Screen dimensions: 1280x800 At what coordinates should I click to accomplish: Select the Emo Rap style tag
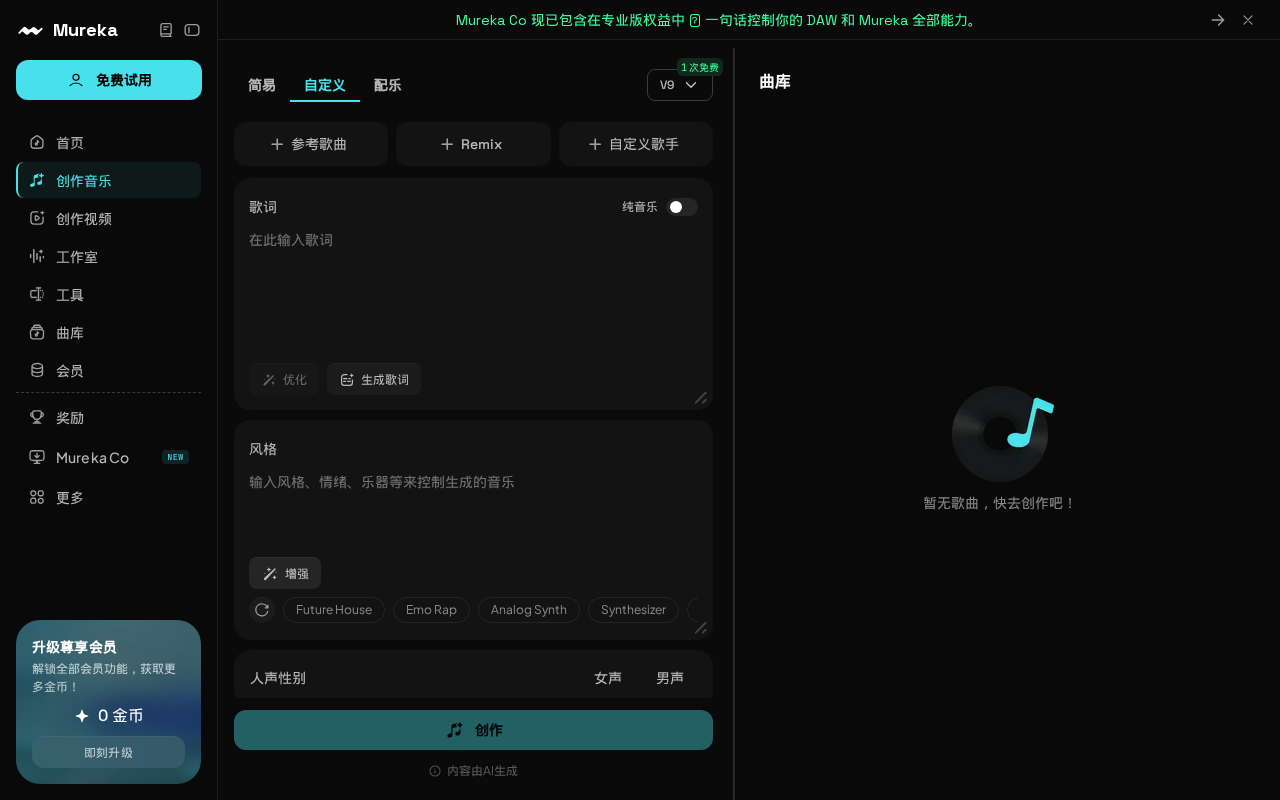coord(431,610)
